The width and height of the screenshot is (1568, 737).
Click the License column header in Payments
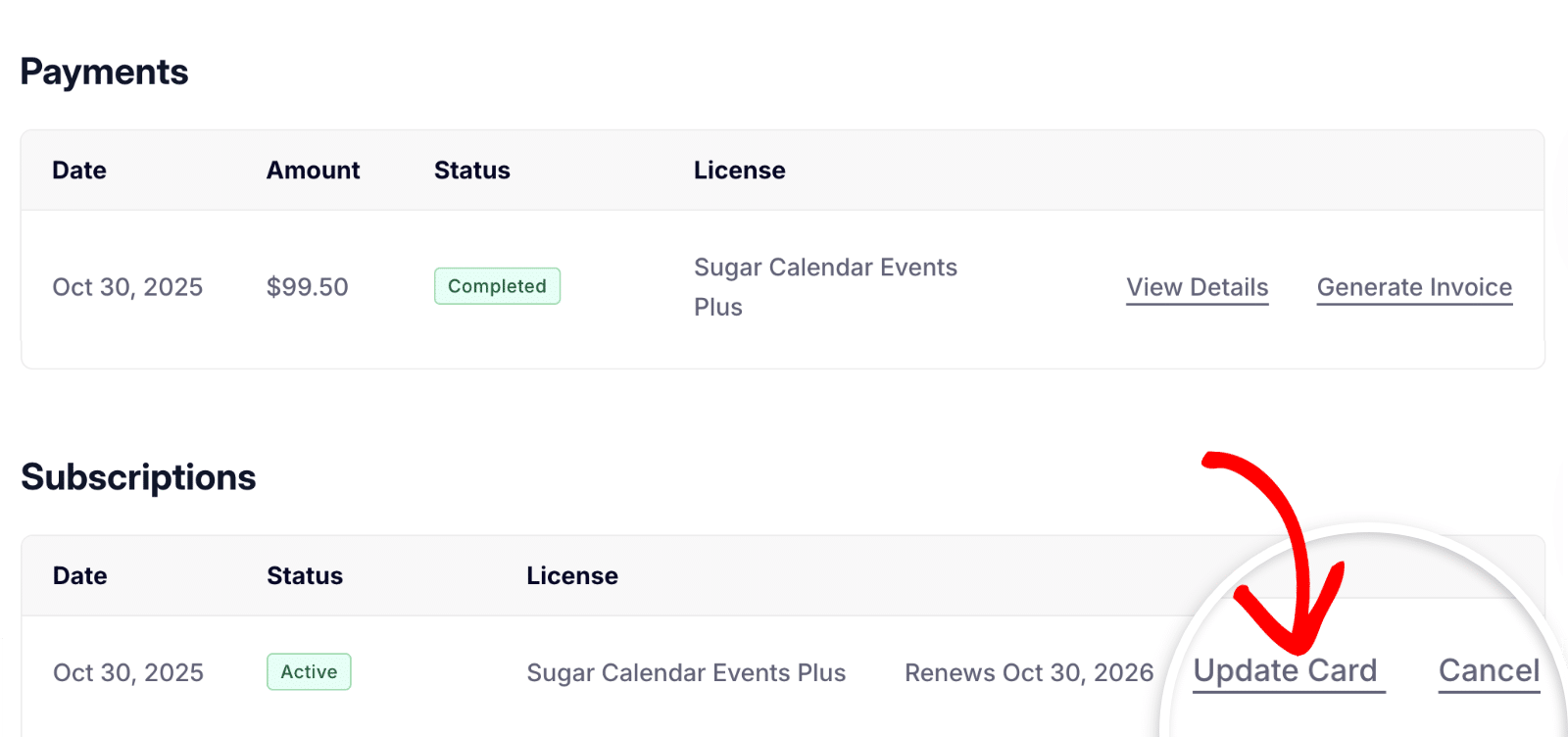click(x=739, y=170)
